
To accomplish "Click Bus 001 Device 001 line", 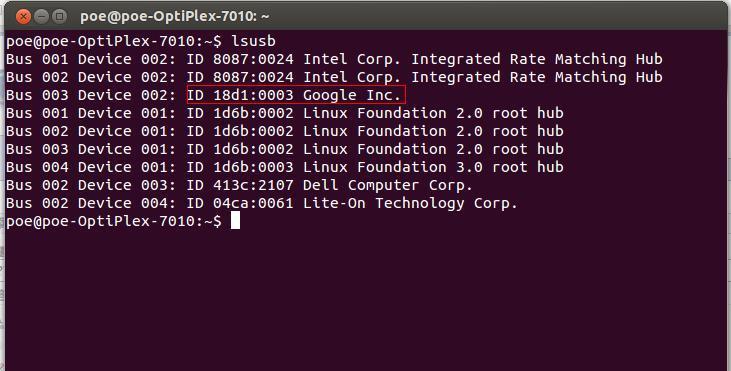I will coord(285,113).
